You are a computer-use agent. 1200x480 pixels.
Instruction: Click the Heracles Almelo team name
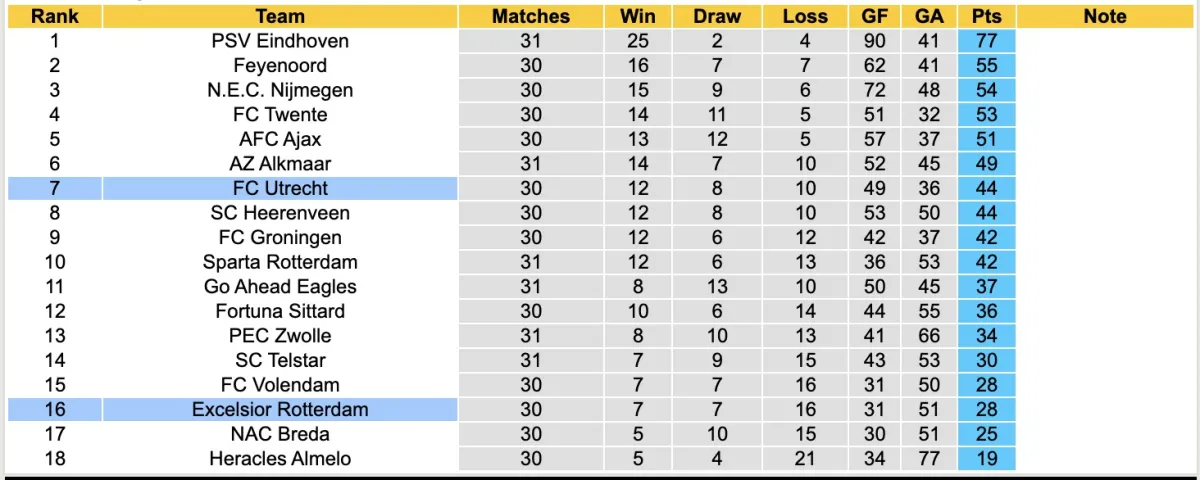(x=280, y=458)
